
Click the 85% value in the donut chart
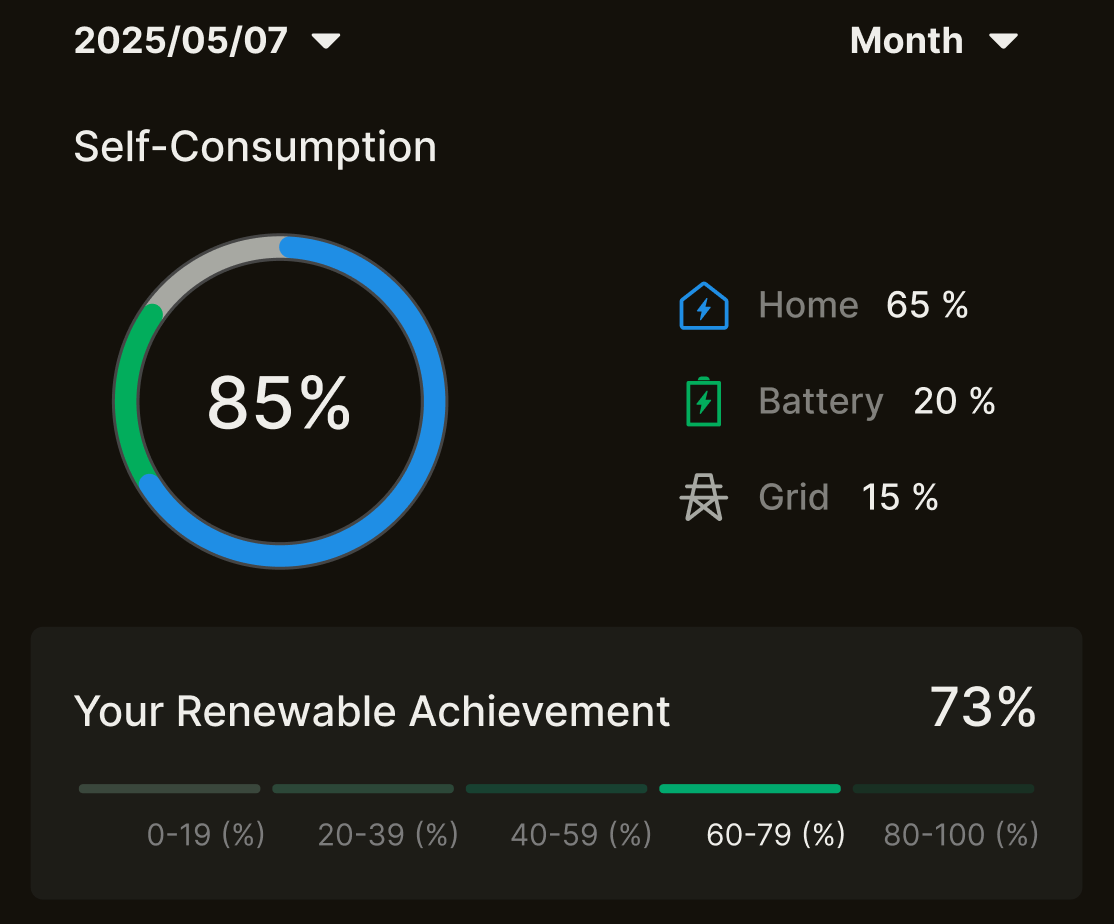click(279, 403)
